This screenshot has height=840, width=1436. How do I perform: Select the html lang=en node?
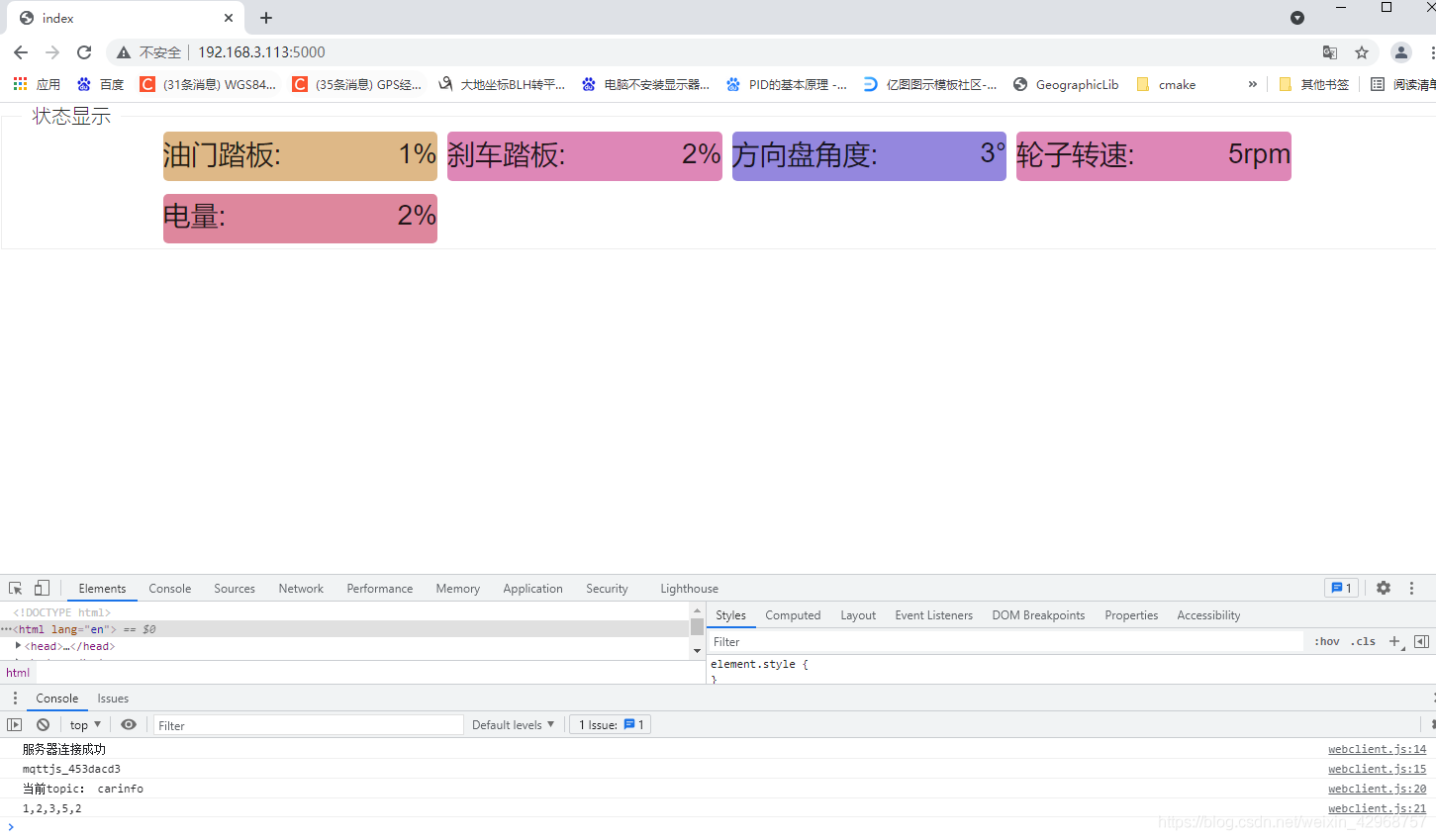point(345,629)
